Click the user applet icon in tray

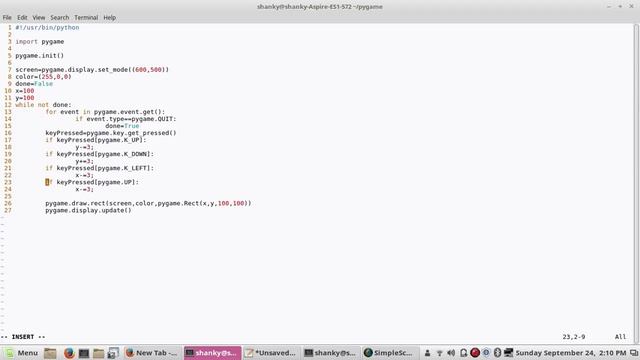(x=427, y=353)
